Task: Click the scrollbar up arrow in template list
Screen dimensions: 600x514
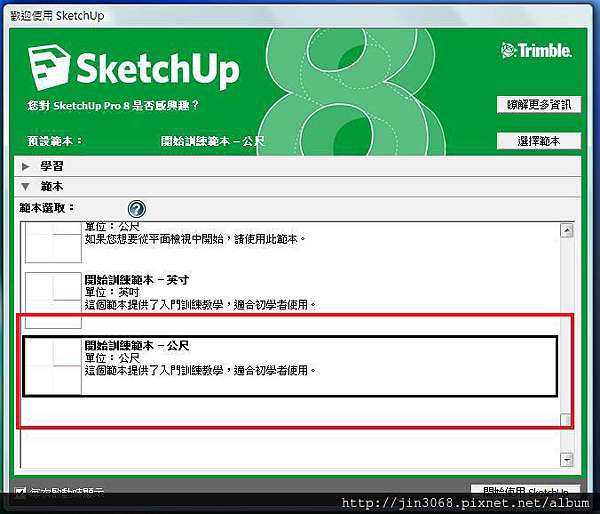Action: [566, 230]
